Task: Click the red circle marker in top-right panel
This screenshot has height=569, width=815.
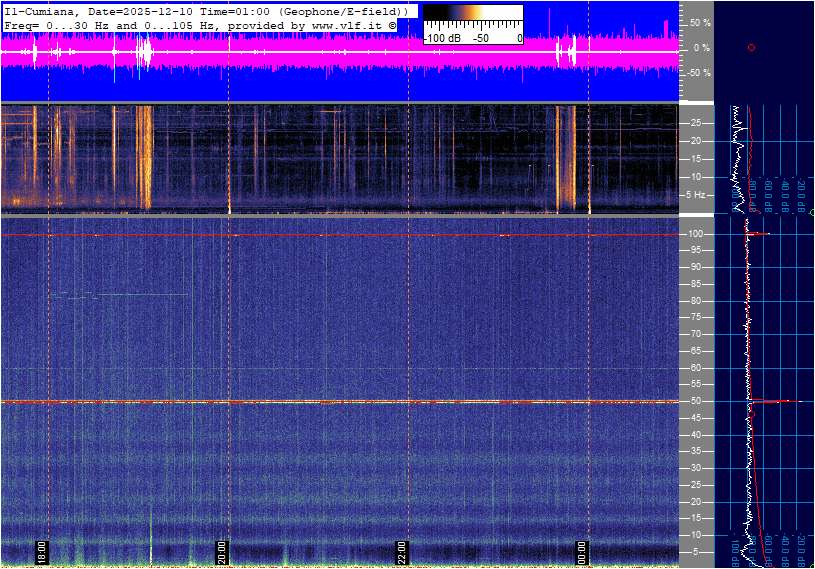Action: pos(751,47)
